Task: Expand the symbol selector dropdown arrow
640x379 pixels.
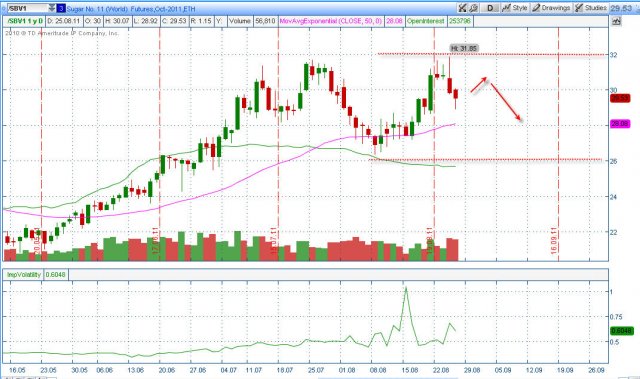Action: 51,8
